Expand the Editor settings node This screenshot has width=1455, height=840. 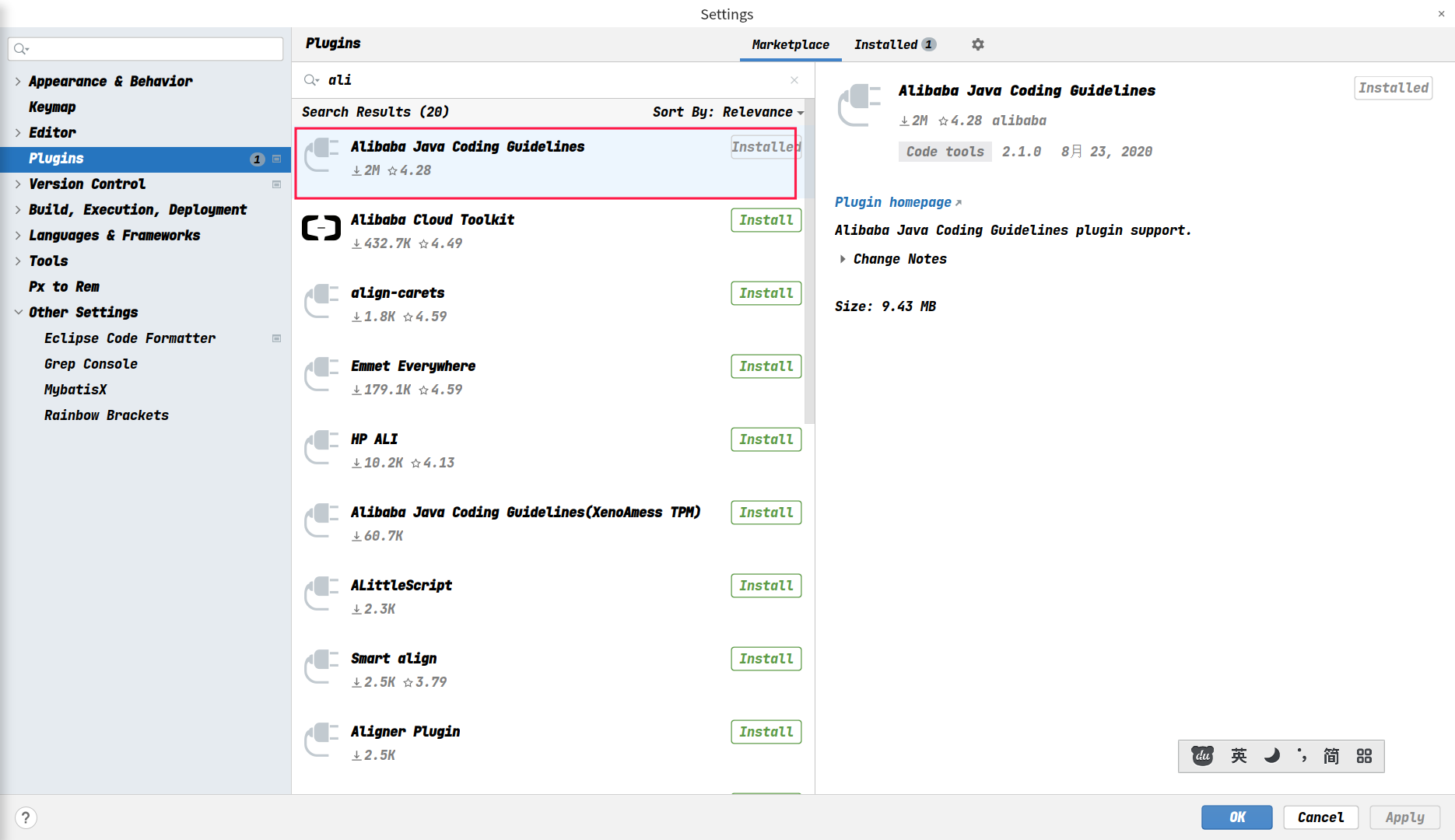(18, 133)
